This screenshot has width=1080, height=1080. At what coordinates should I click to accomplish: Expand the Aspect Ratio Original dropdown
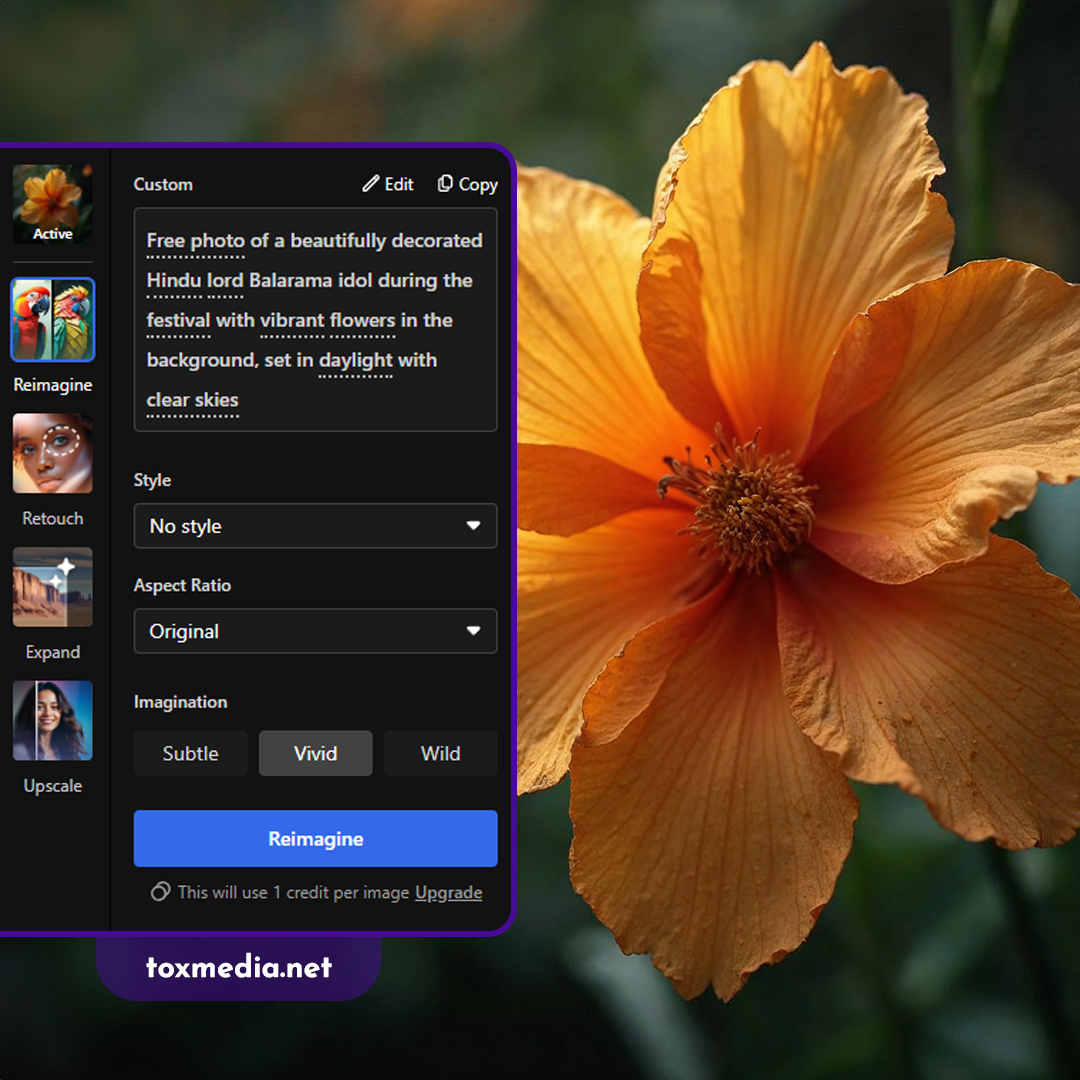coord(315,631)
